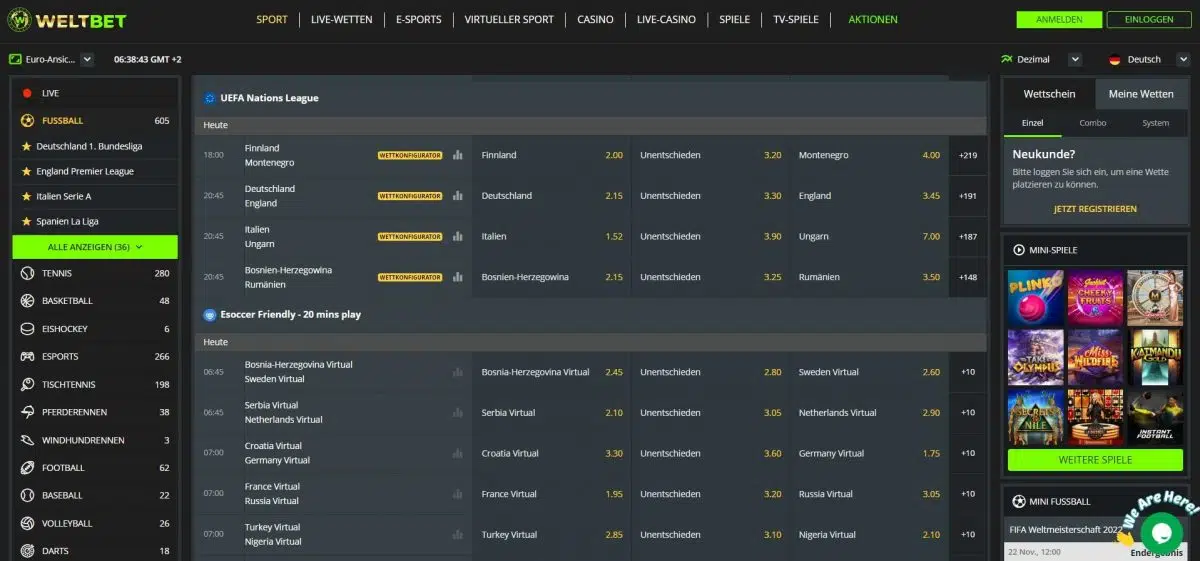
Task: Expand +187 markets for Italien Ungarn
Action: click(967, 237)
